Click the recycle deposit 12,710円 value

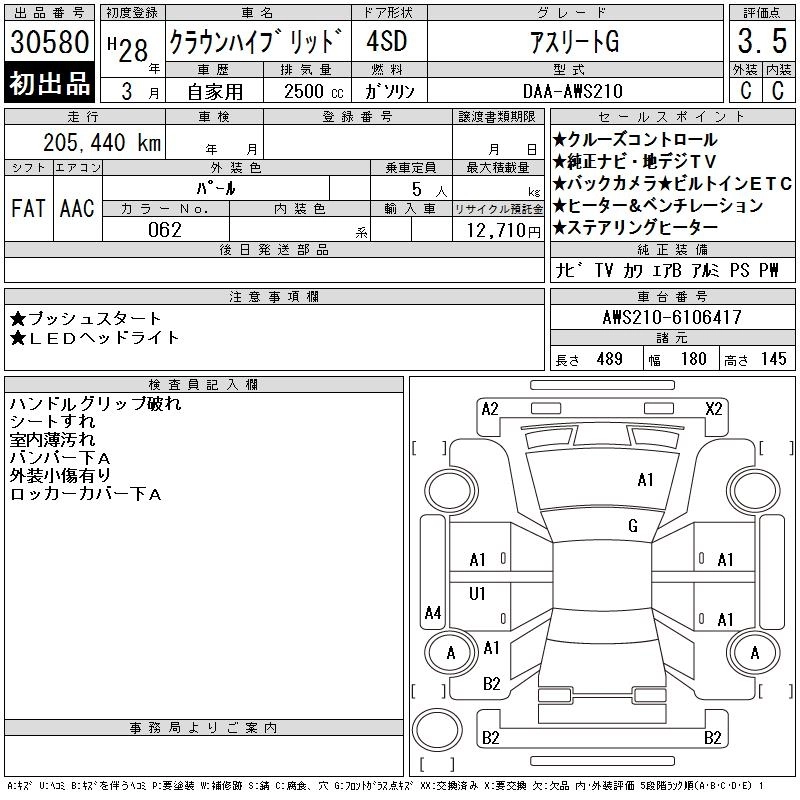click(503, 231)
